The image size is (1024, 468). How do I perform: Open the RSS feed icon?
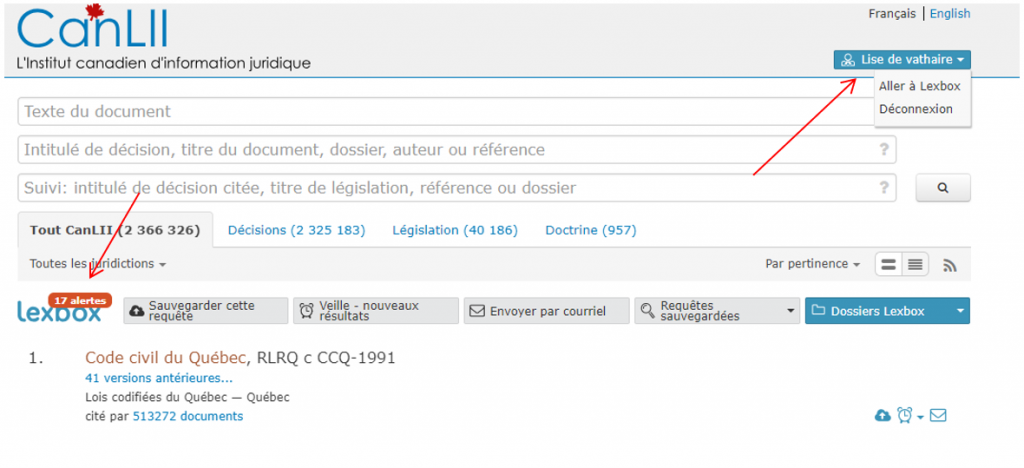coord(950,265)
